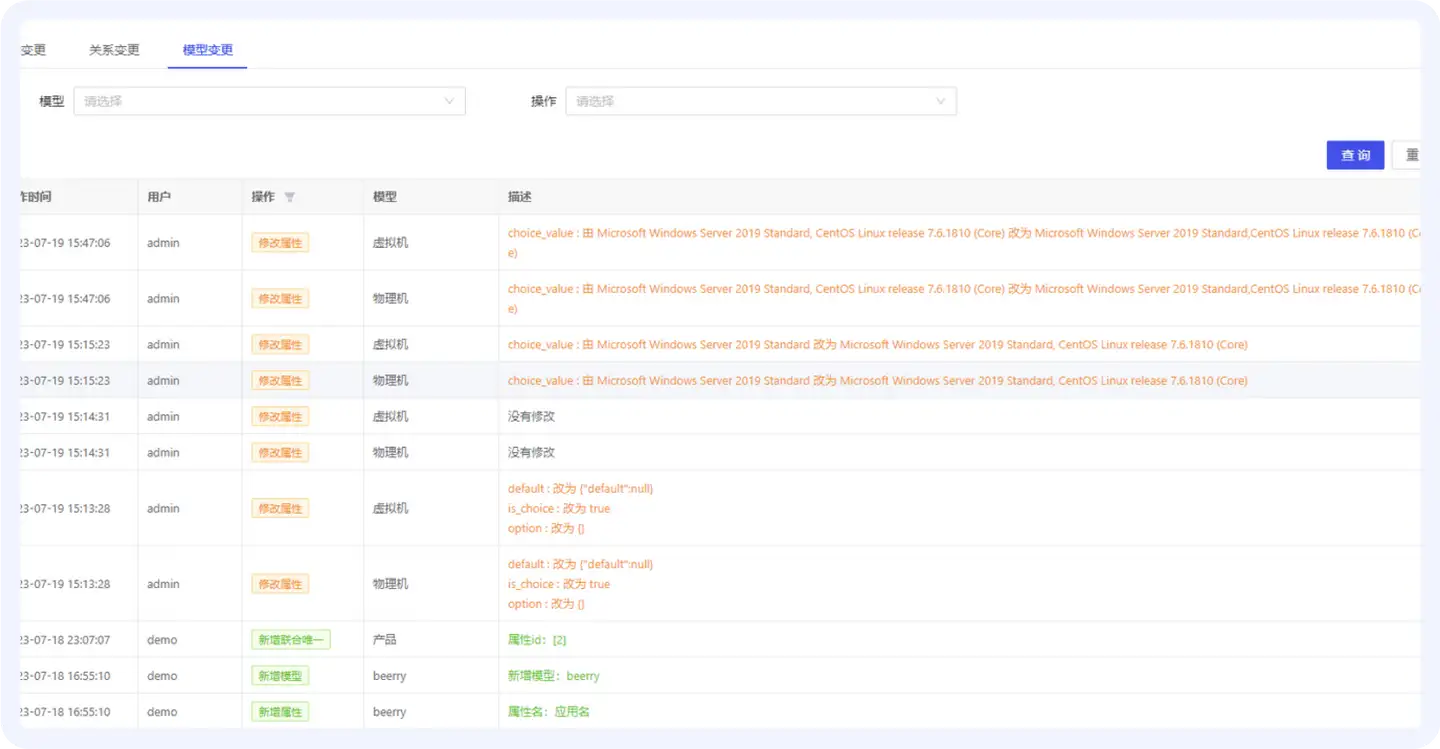The height and width of the screenshot is (749, 1440).
Task: Switch to the 关系变更 tab
Action: click(114, 50)
